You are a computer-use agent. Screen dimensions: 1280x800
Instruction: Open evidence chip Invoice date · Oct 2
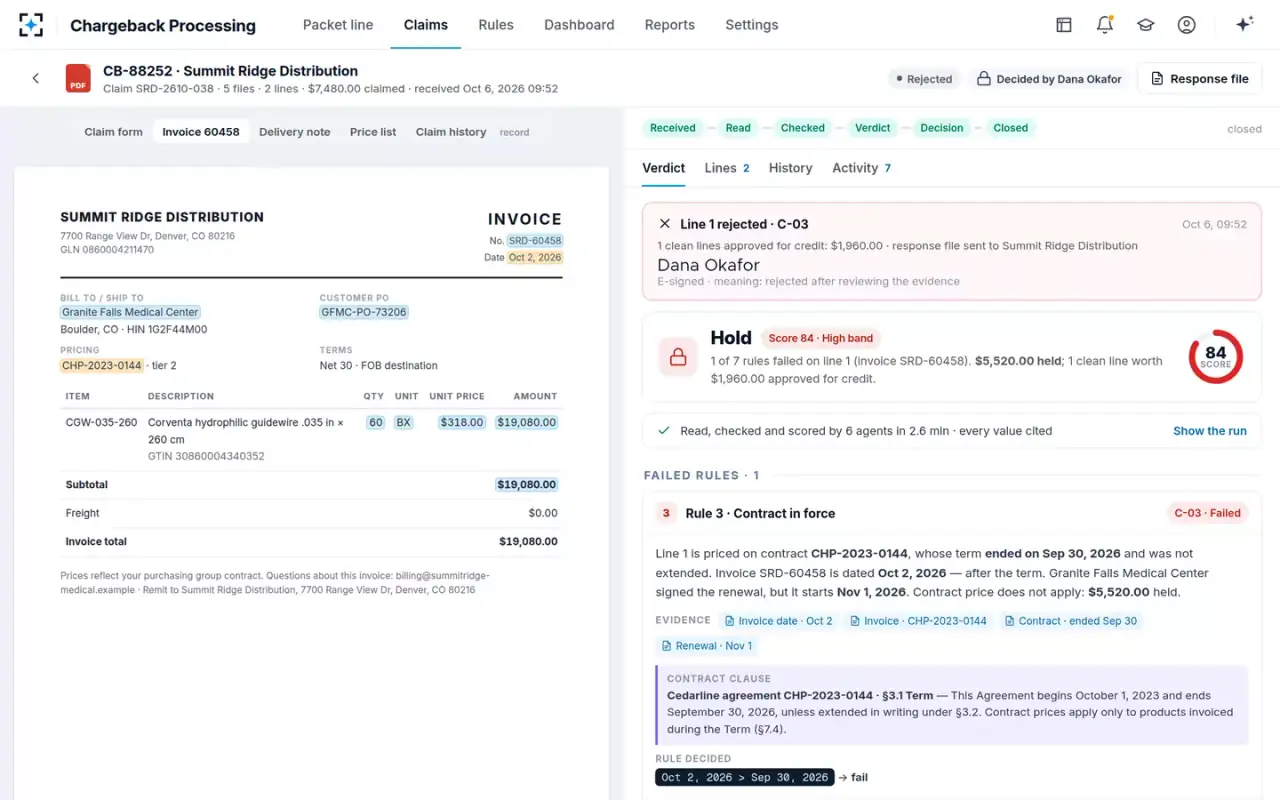click(777, 621)
